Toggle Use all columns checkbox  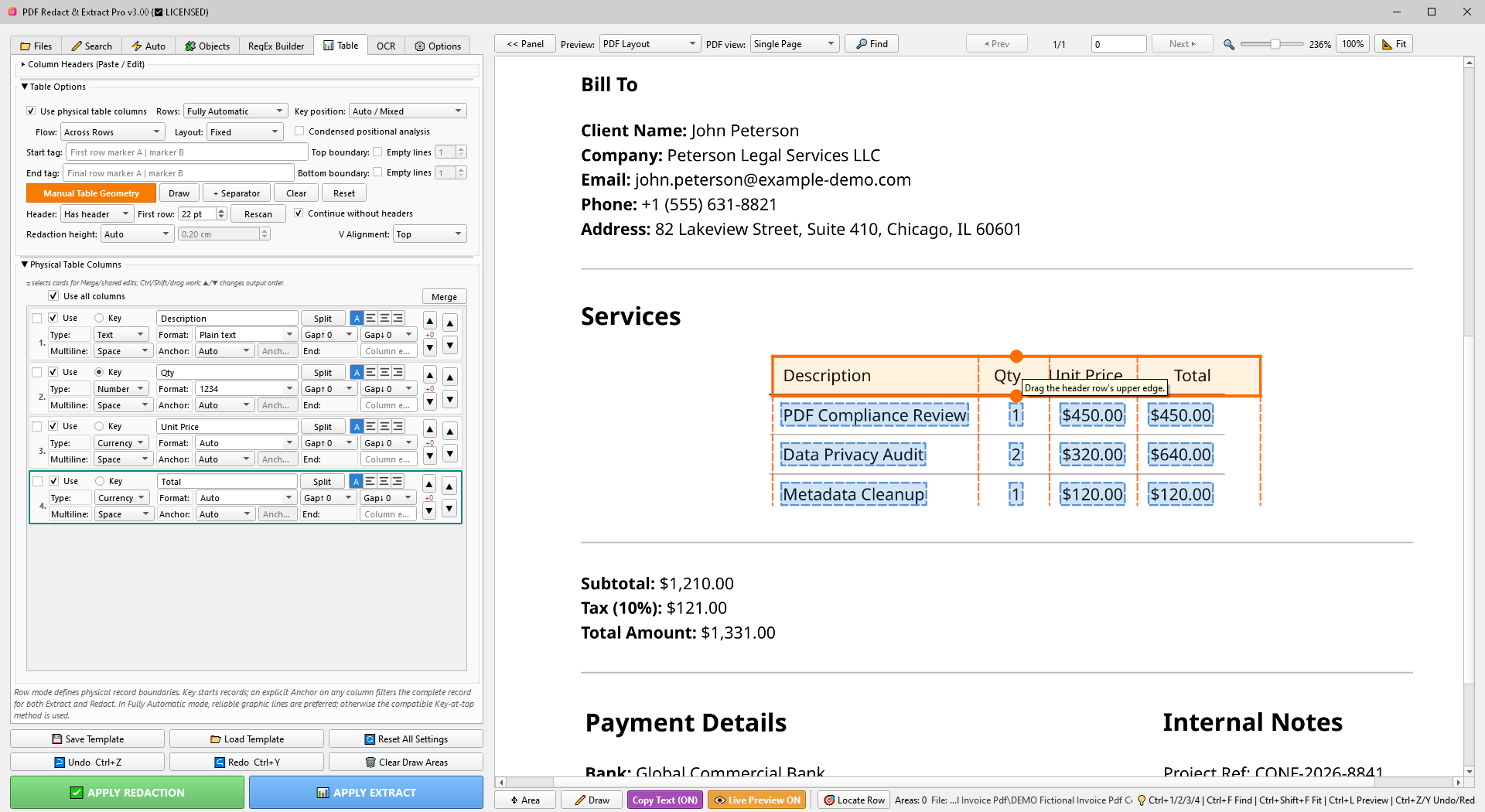click(53, 296)
